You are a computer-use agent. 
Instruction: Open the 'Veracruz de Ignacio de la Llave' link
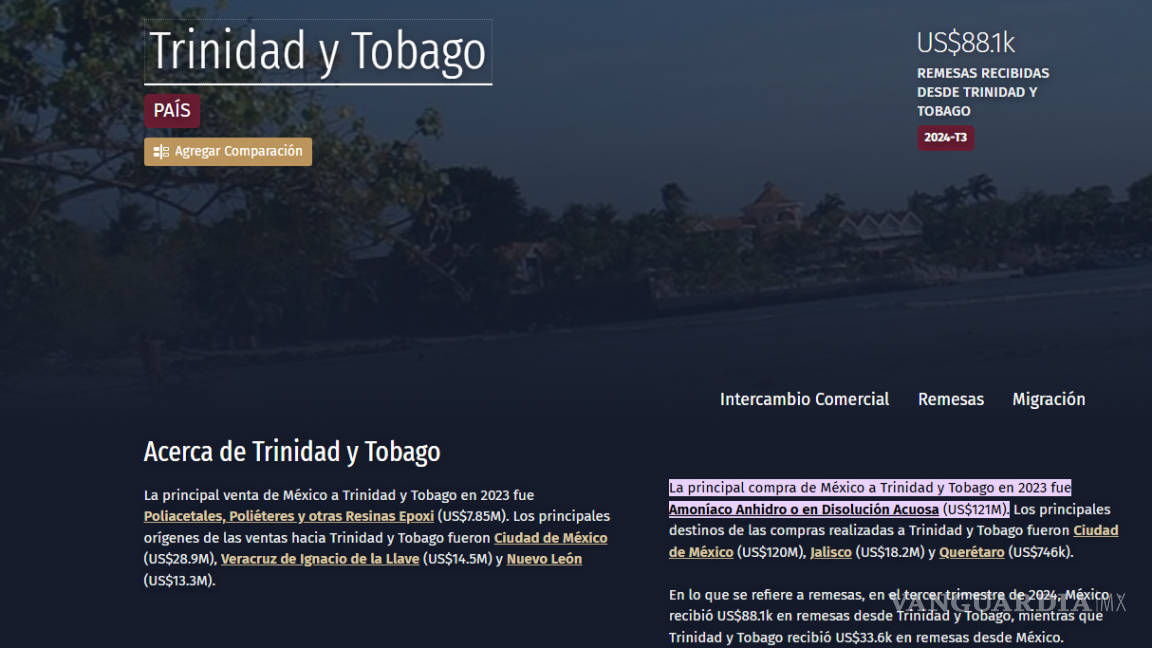(x=319, y=558)
